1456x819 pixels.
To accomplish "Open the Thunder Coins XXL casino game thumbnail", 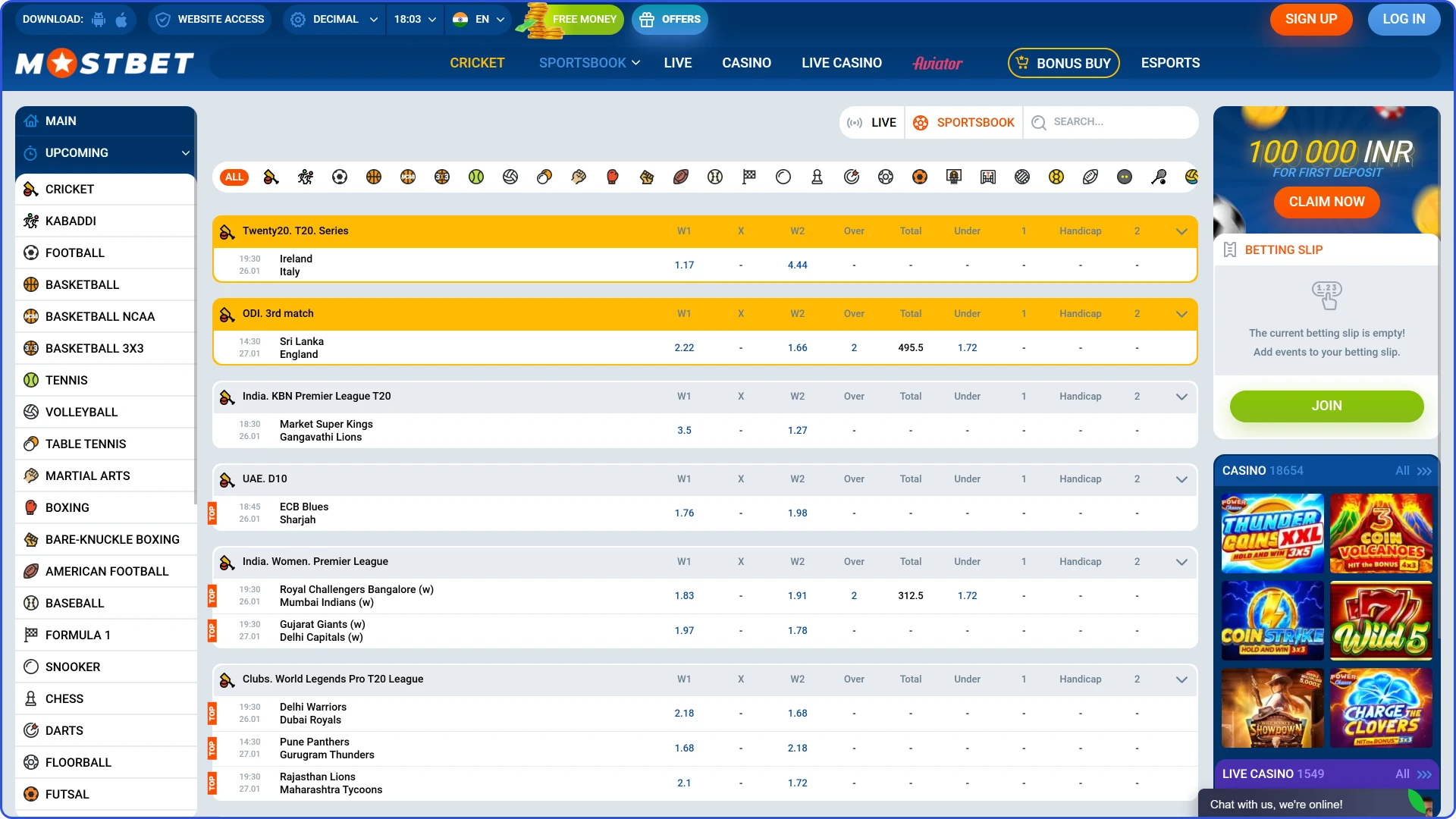I will pyautogui.click(x=1271, y=534).
